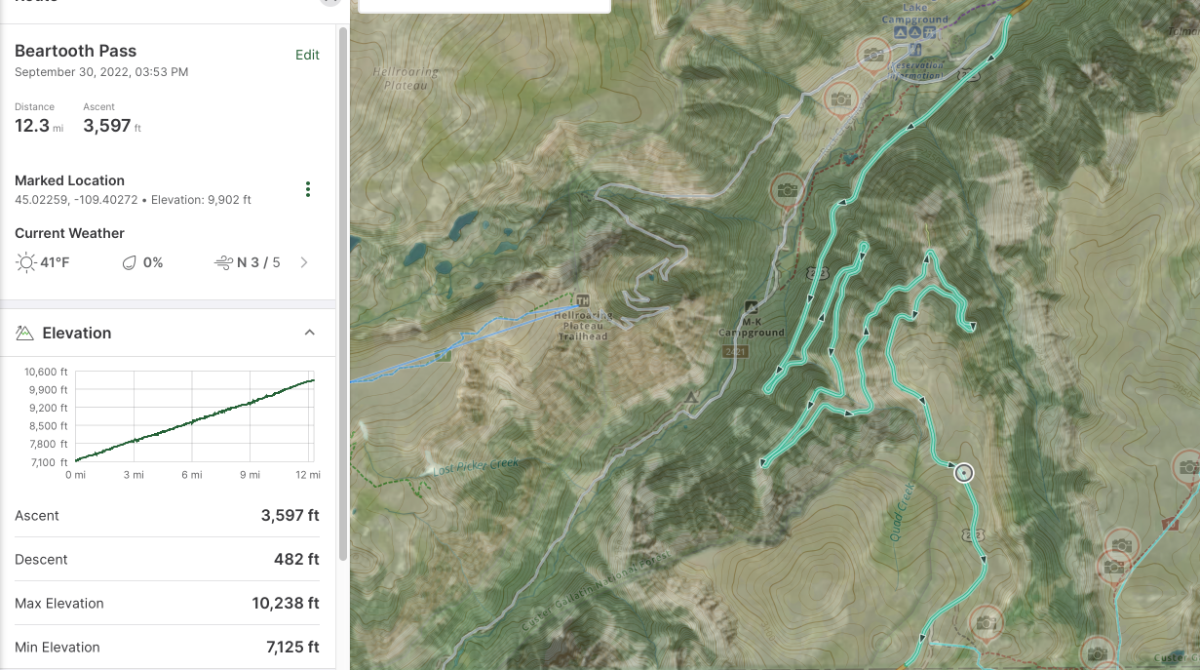Click the peak triangle icon southwest of M-K Campground
Screen dimensions: 1200x670
690,397
